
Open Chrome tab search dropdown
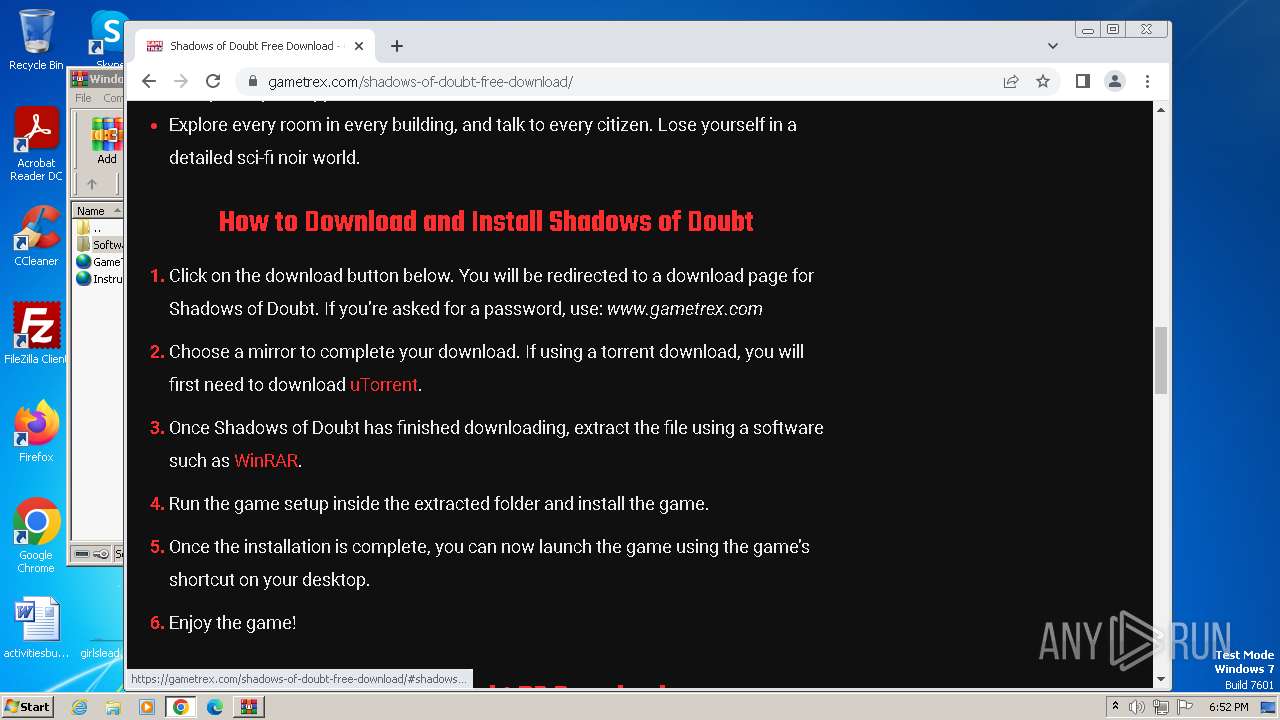coord(1052,46)
